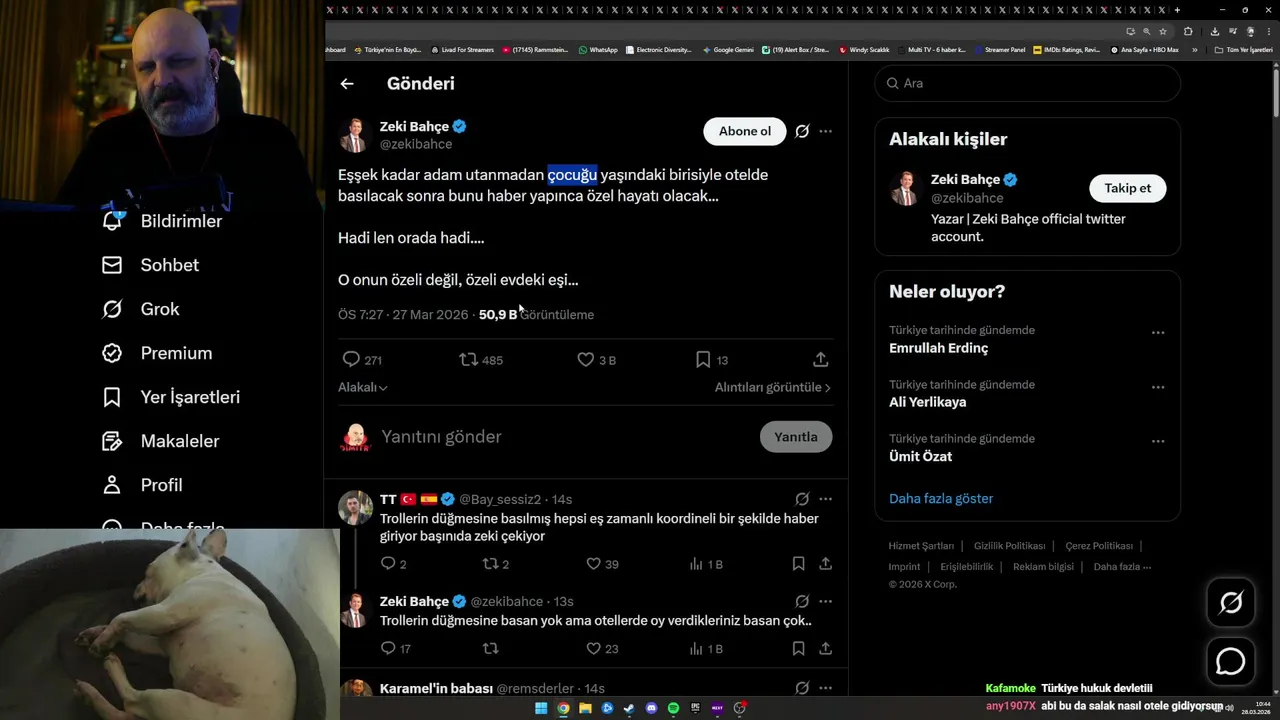Open Yer İşaretleri bookmarks in sidebar
Screen dimensions: 1280x720
click(171, 397)
